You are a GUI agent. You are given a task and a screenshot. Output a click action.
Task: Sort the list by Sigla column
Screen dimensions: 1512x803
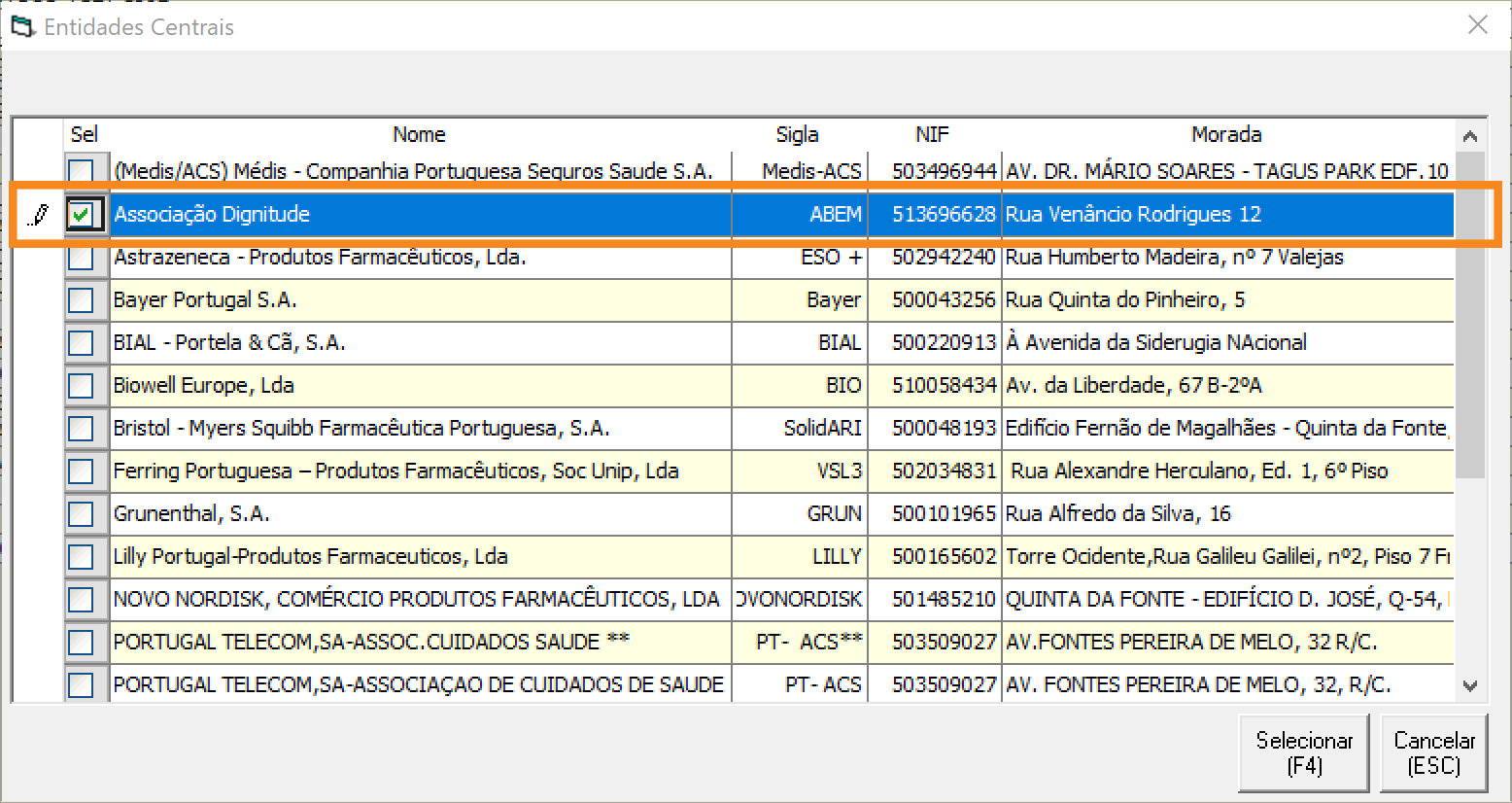[797, 134]
